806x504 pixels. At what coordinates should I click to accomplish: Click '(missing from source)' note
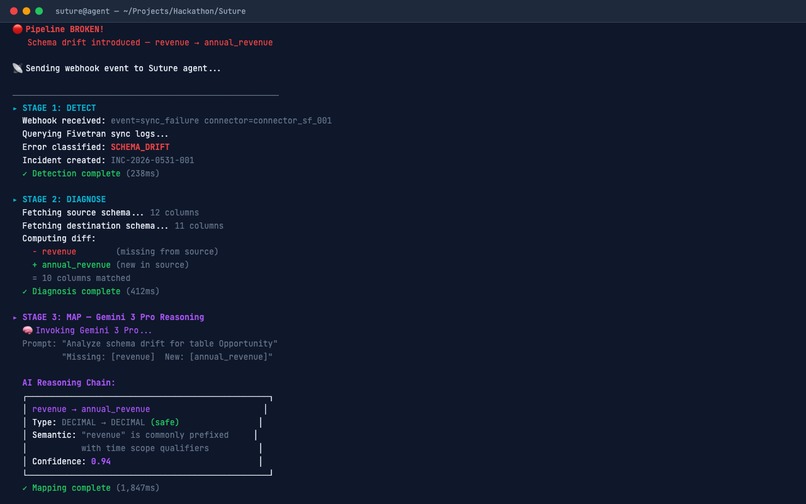[167, 252]
